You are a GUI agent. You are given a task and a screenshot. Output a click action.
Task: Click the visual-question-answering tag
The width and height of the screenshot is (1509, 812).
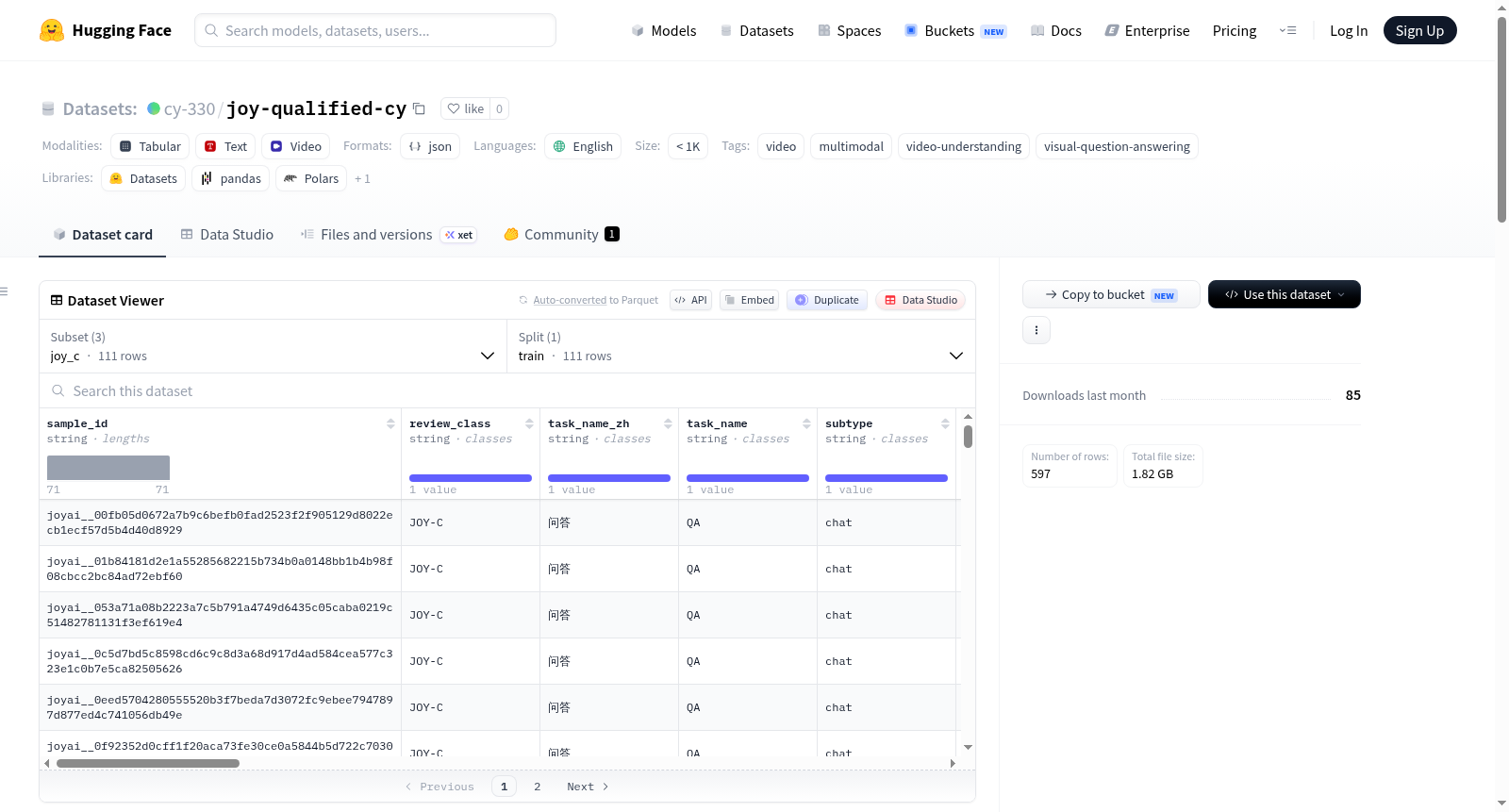[1117, 146]
